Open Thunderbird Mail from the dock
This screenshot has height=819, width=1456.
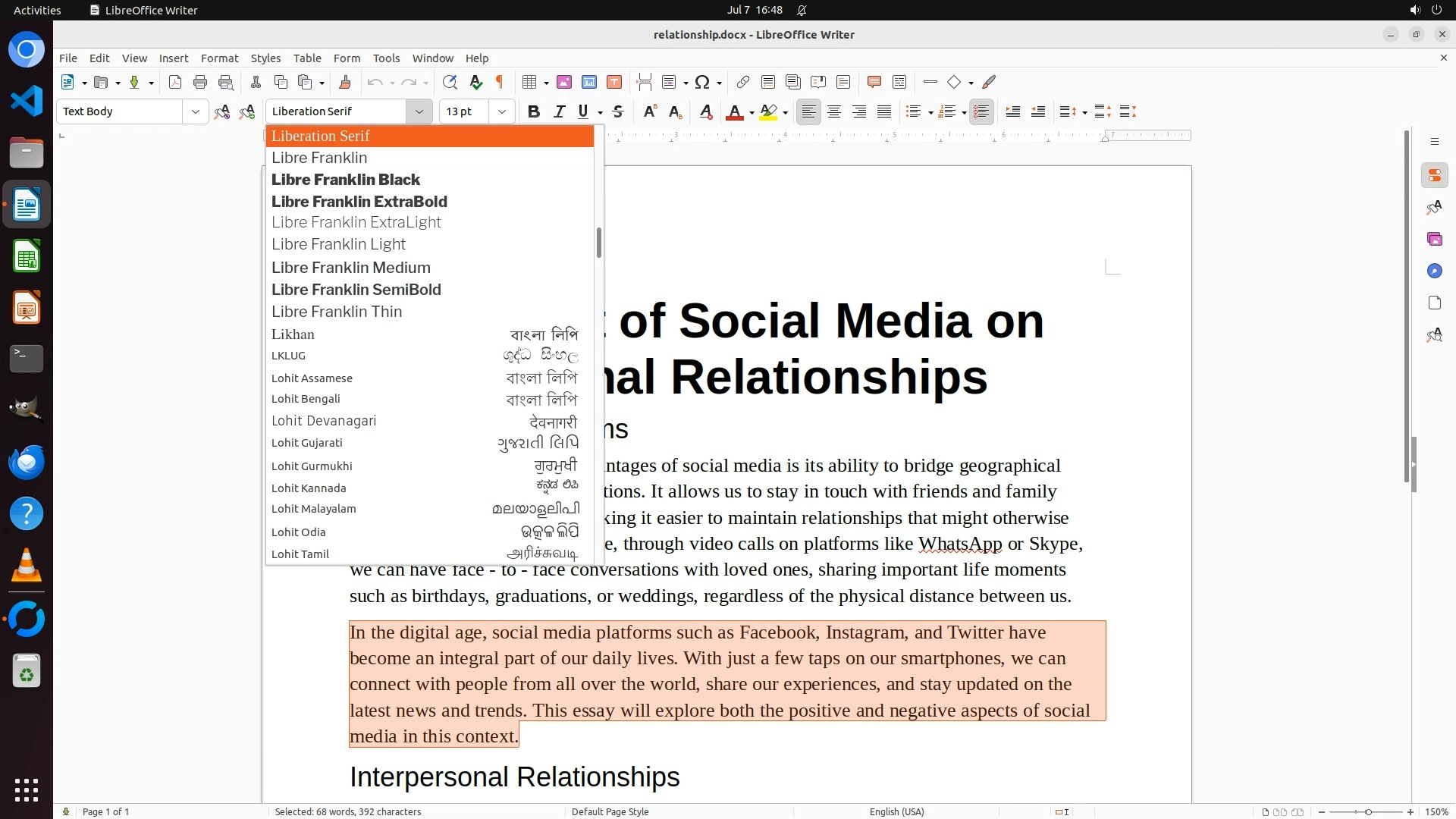point(27,461)
